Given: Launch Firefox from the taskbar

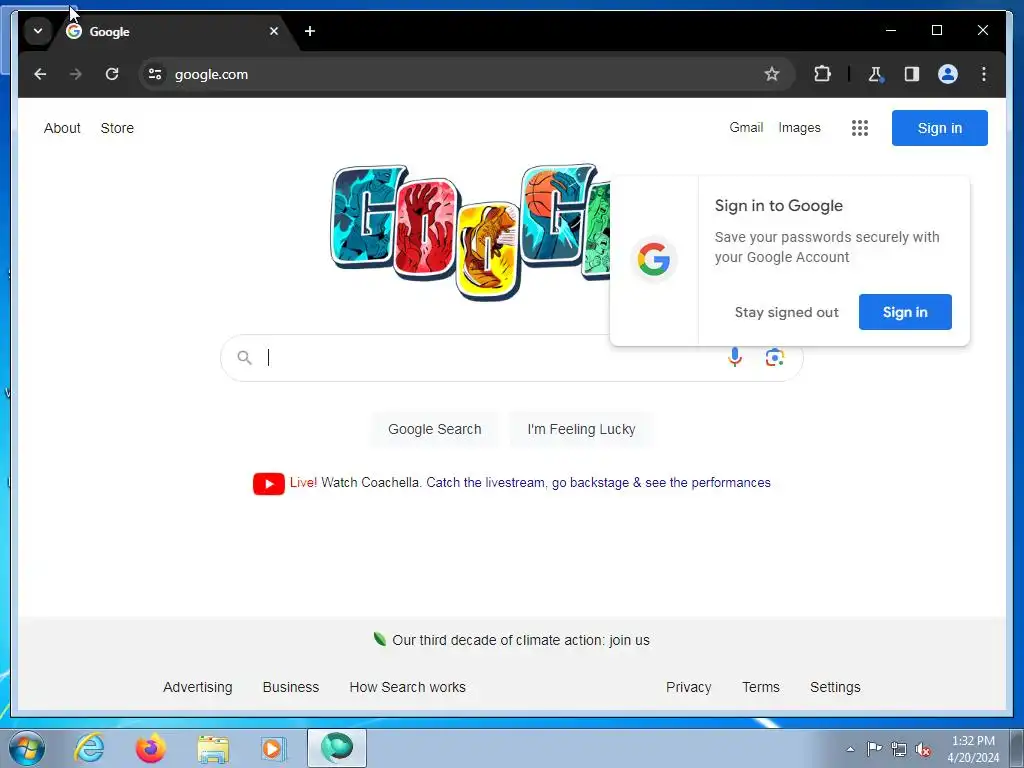Looking at the screenshot, I should pyautogui.click(x=150, y=748).
